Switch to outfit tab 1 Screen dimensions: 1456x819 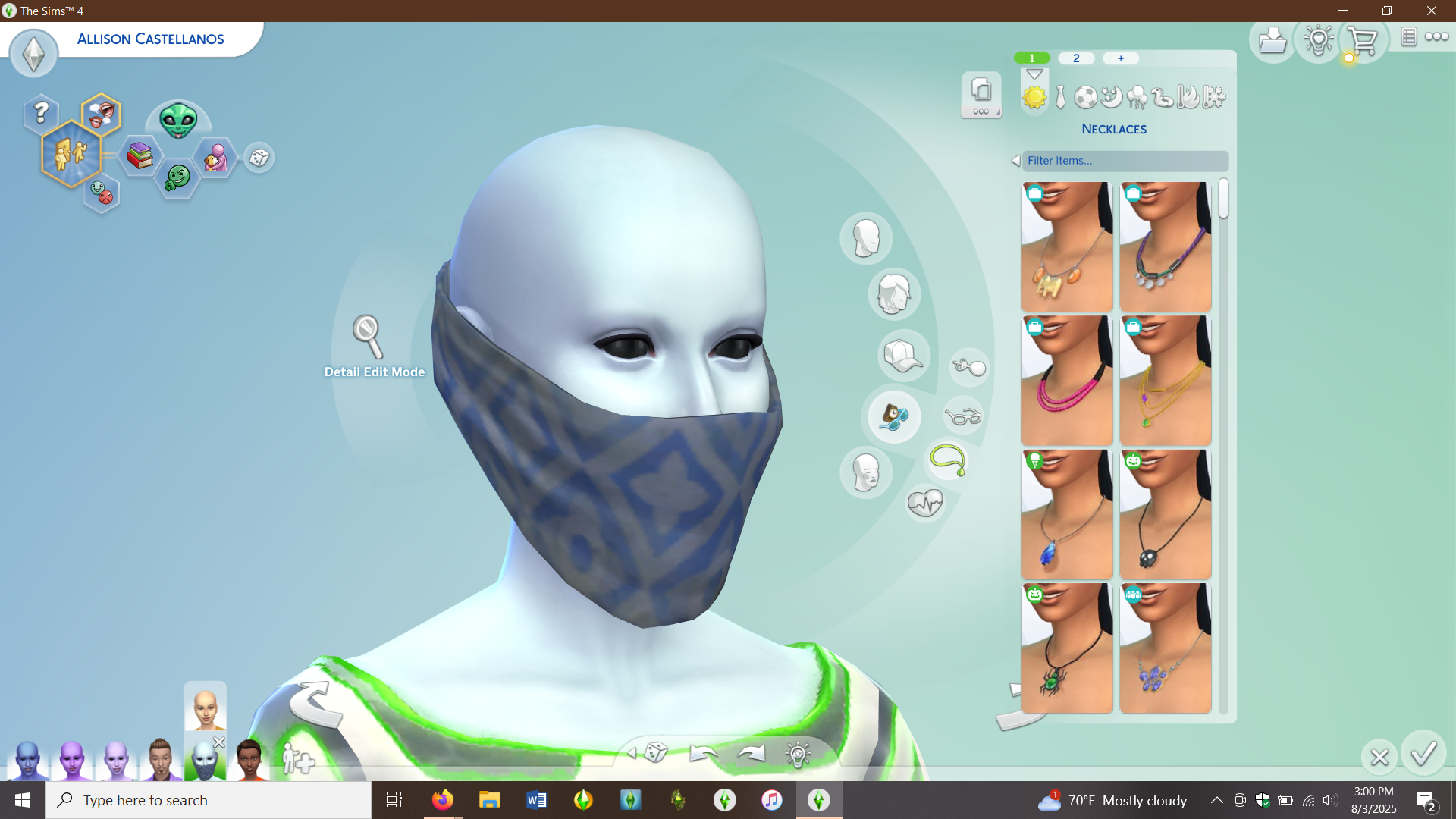pyautogui.click(x=1032, y=58)
